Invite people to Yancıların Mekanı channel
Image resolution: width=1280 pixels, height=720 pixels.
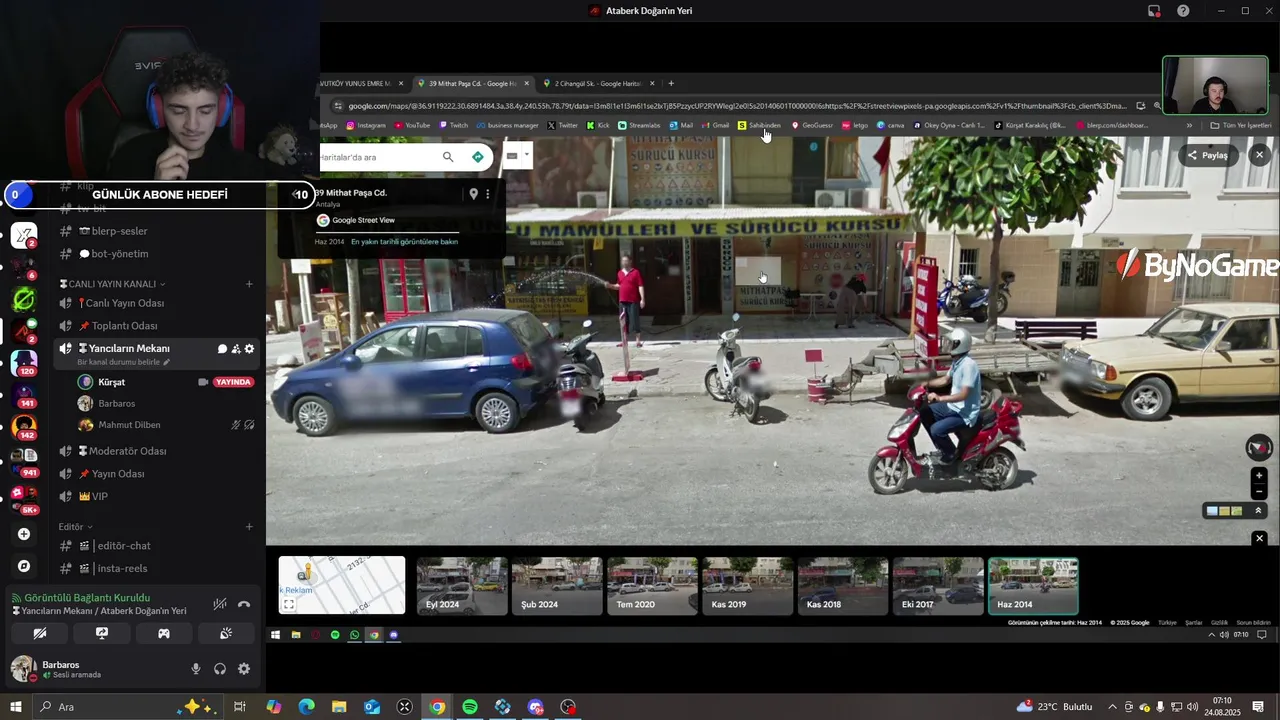236,349
